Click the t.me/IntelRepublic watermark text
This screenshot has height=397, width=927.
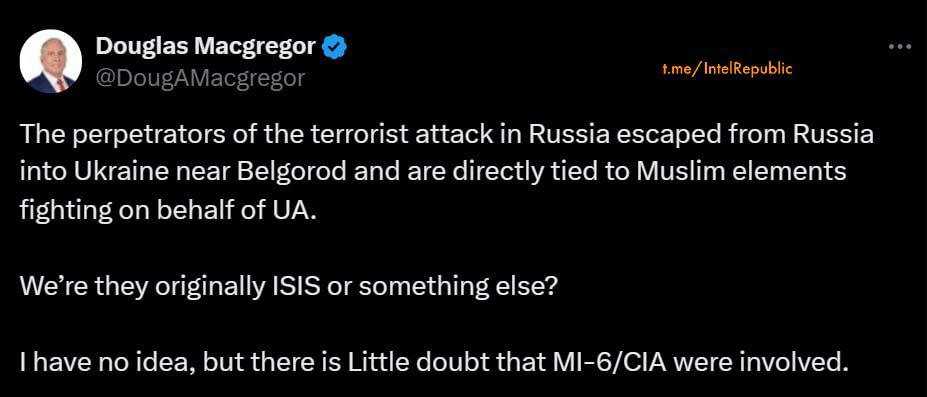pos(726,69)
